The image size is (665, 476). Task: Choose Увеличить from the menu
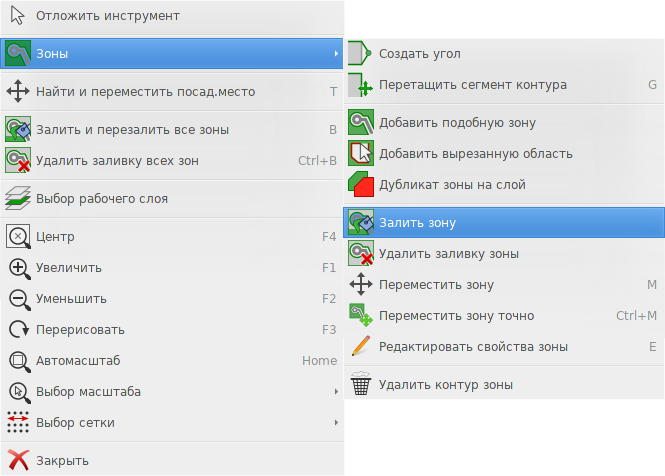pyautogui.click(x=172, y=268)
